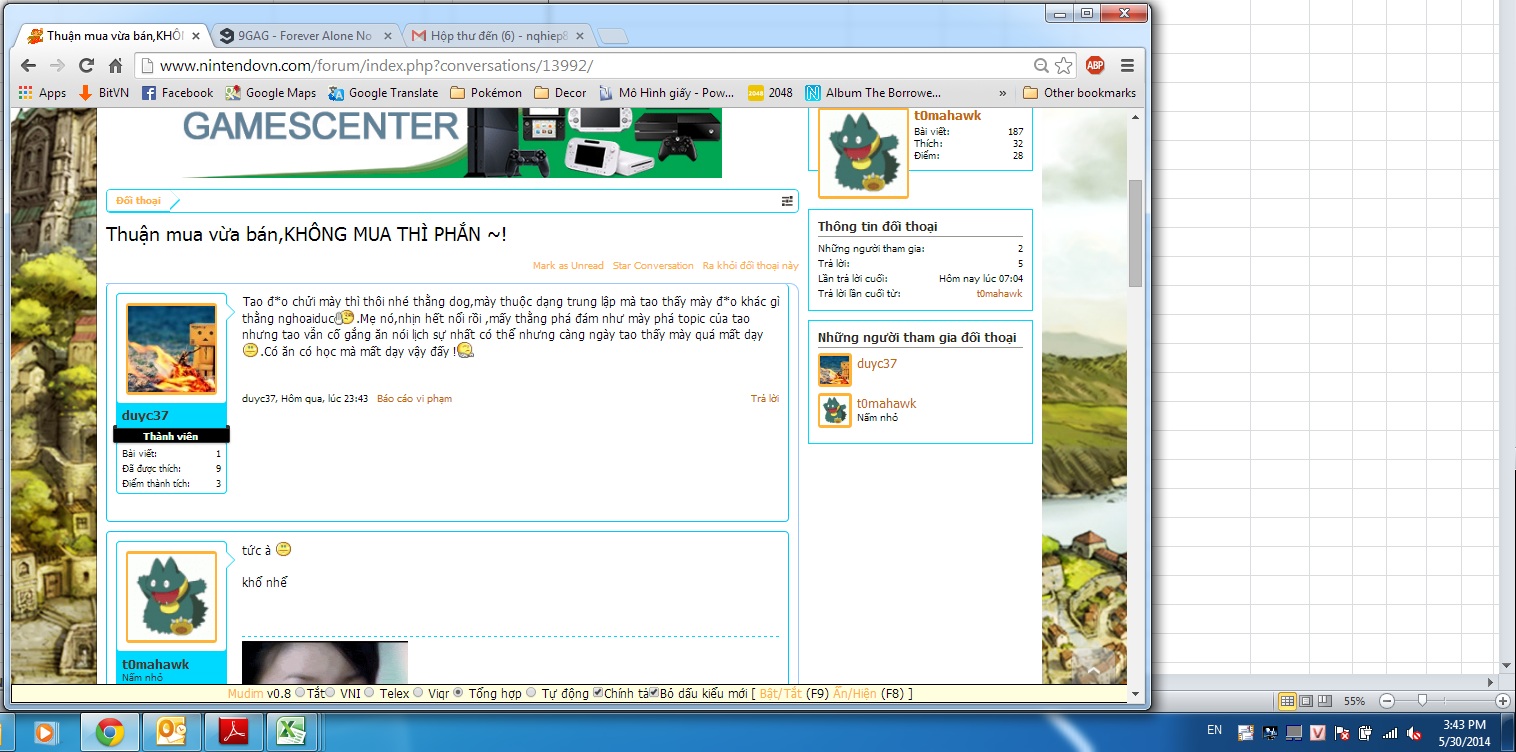1516x752 pixels.
Task: Click the muted volume icon in system tray
Action: point(1413,733)
